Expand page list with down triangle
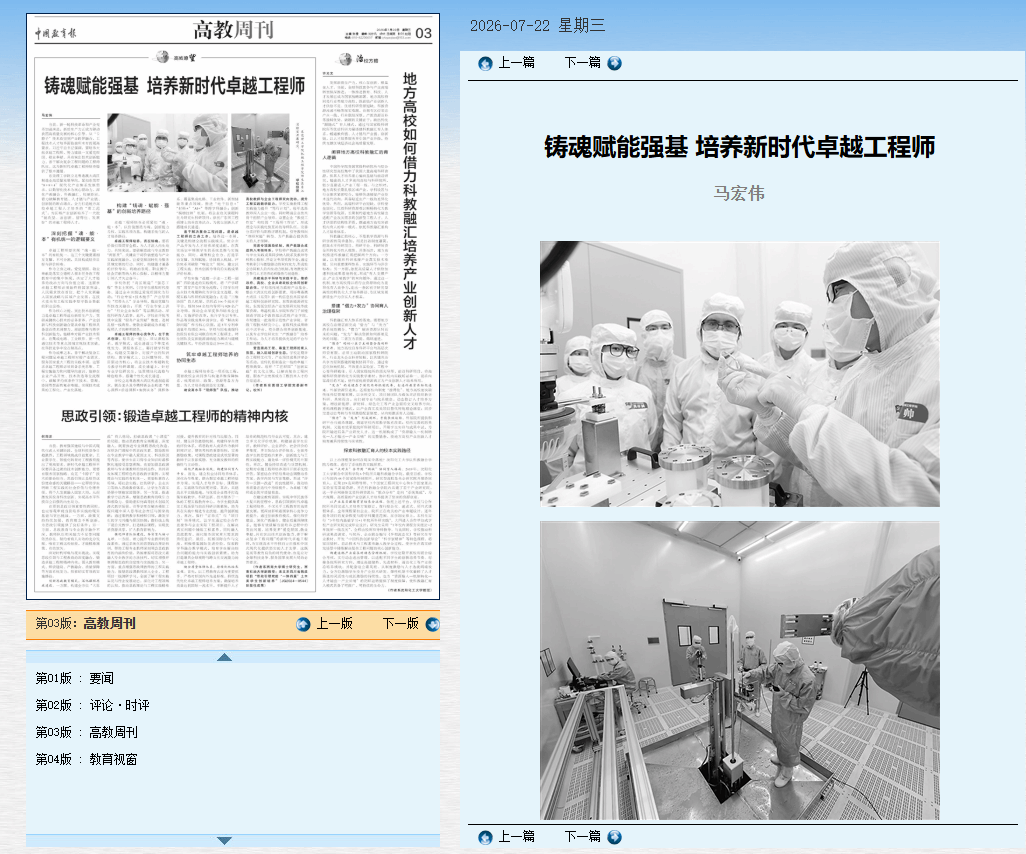Image resolution: width=1026 pixels, height=854 pixels. 224,840
